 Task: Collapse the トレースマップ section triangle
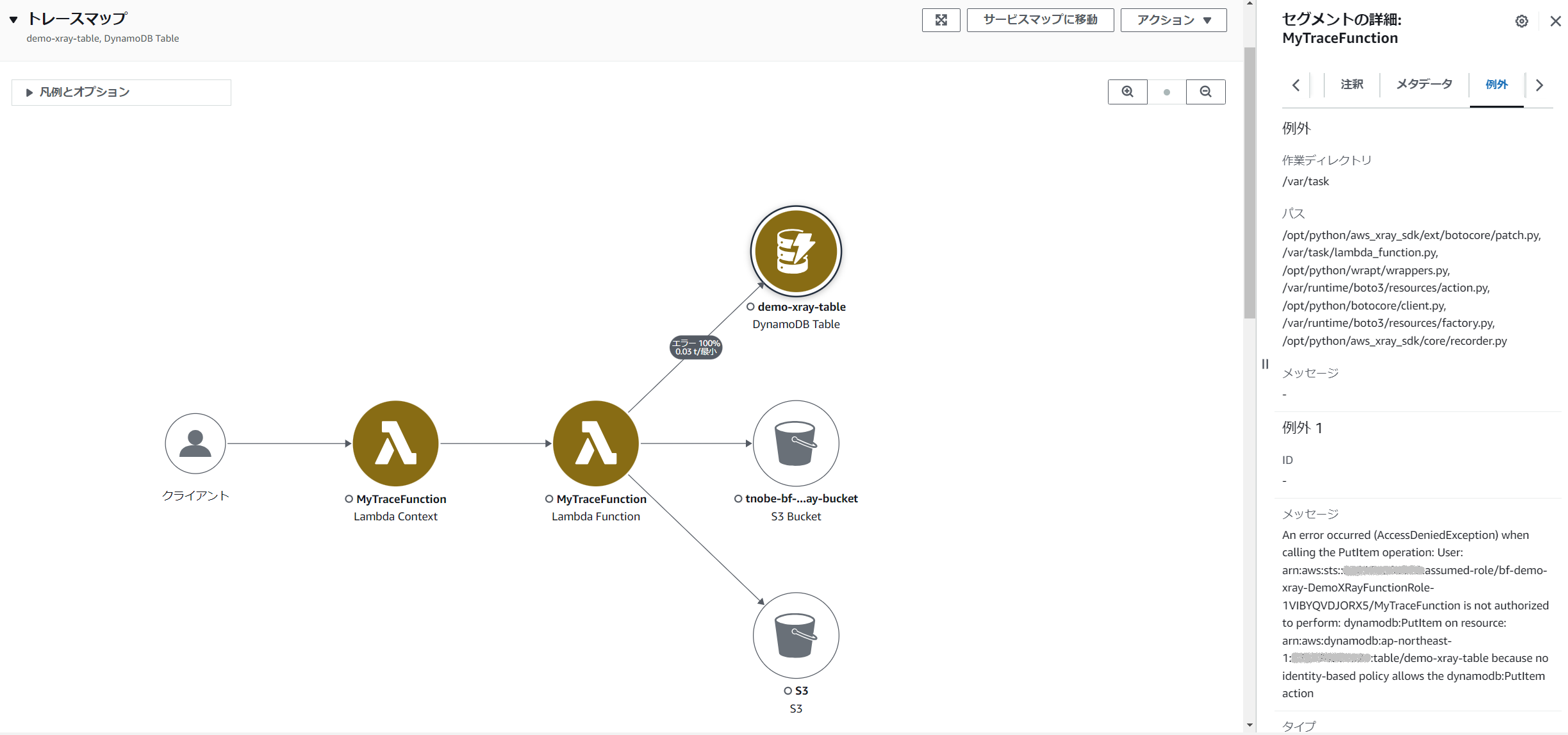click(x=13, y=20)
